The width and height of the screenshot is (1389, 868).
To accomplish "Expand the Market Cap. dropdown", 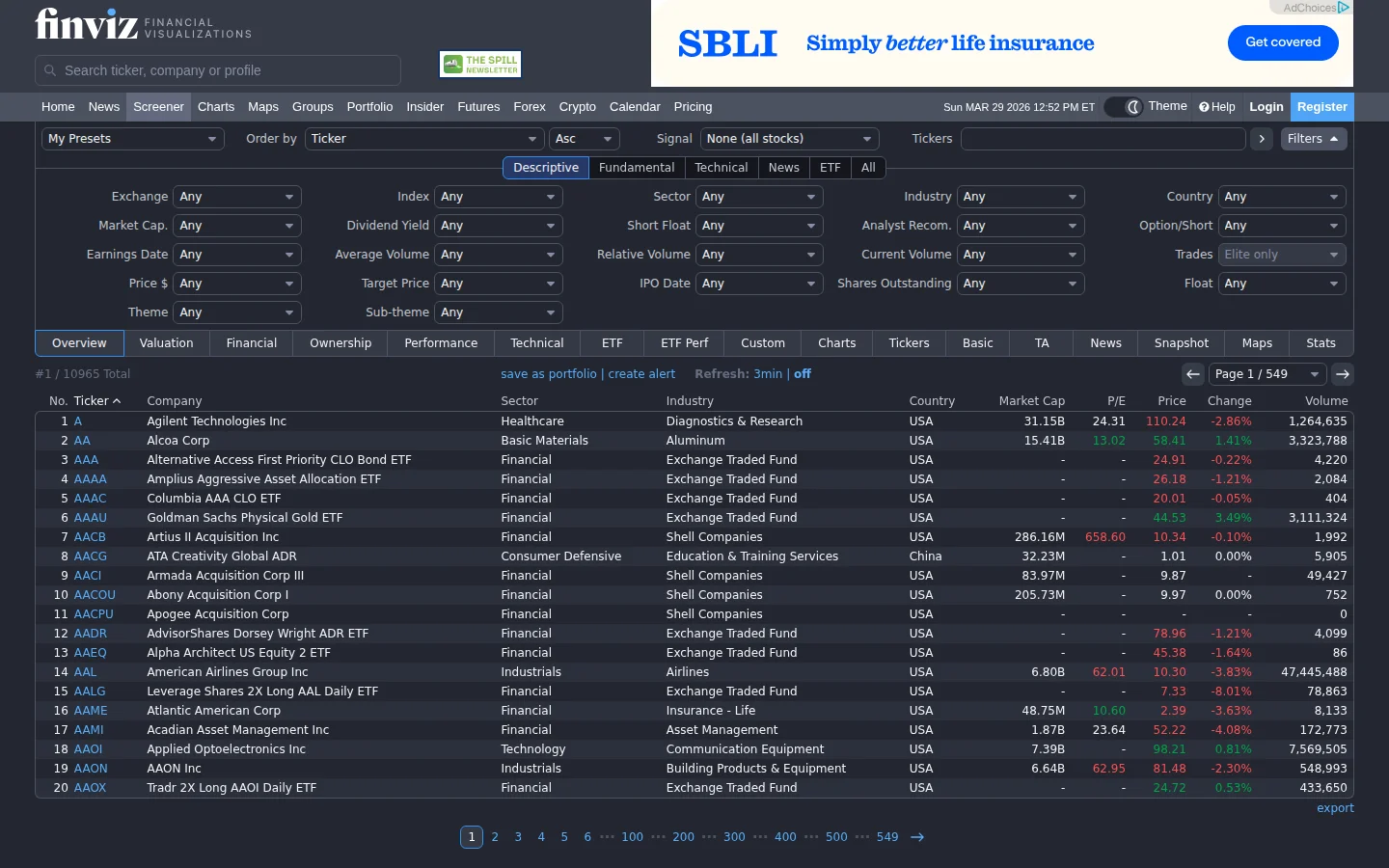I will 237,226.
